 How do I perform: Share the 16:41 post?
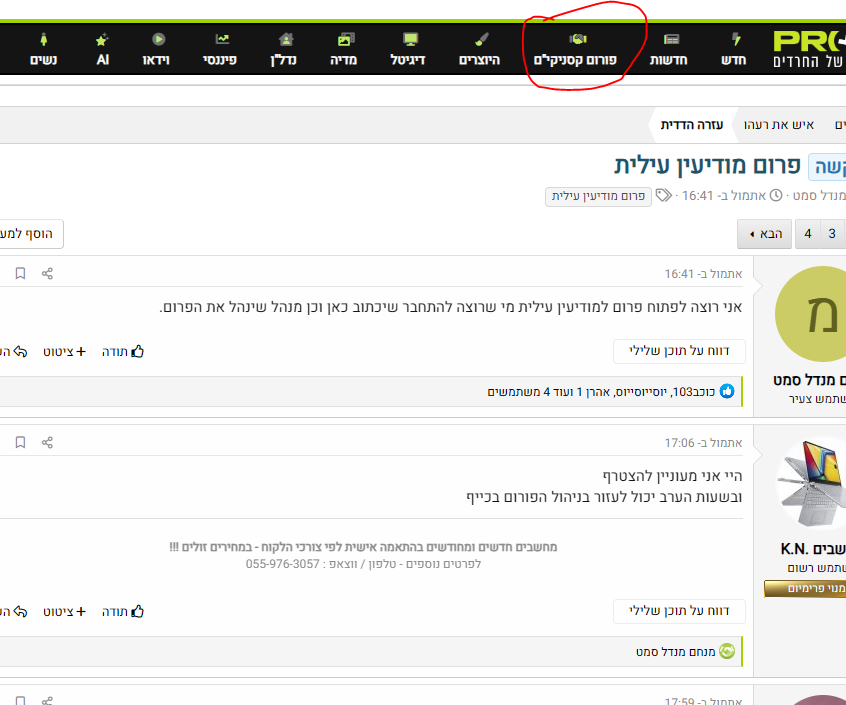(47, 273)
